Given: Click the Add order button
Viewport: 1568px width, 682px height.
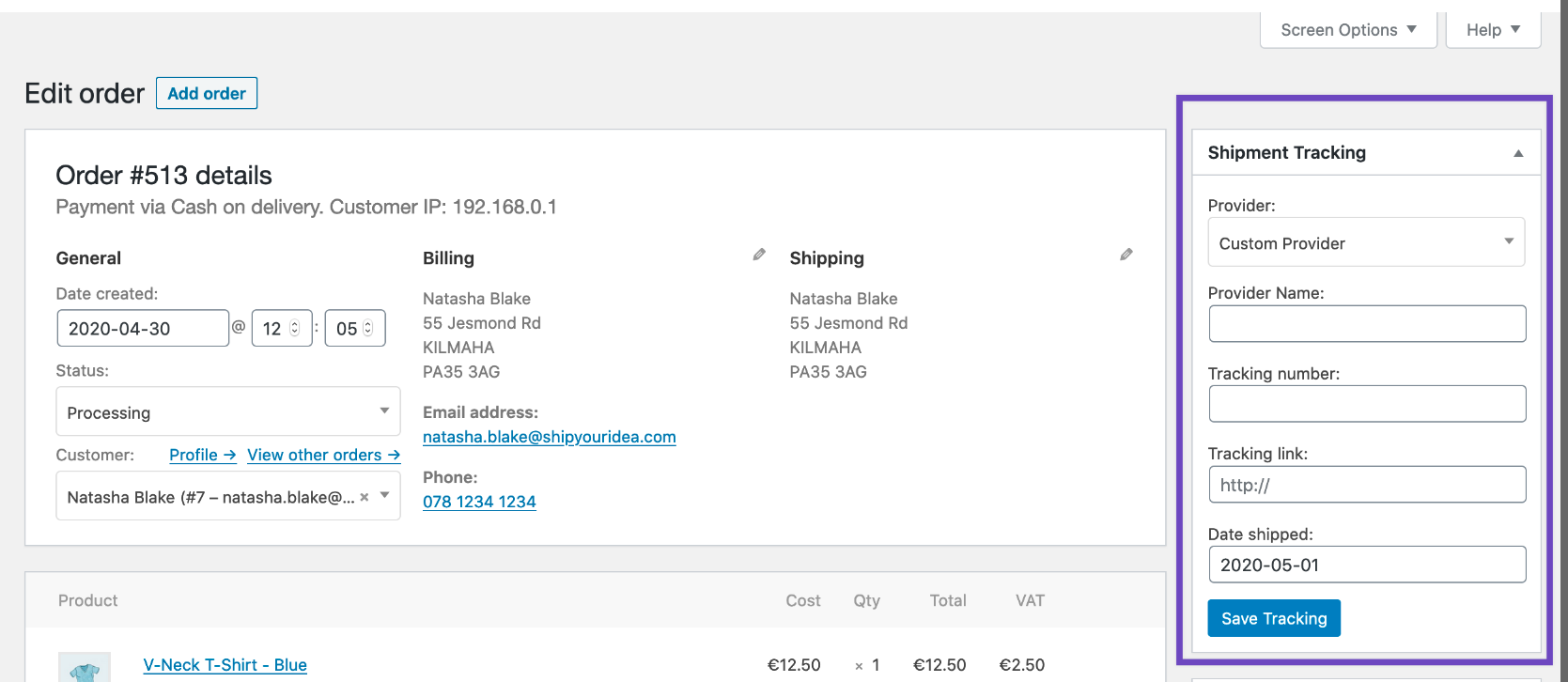Looking at the screenshot, I should pyautogui.click(x=207, y=93).
